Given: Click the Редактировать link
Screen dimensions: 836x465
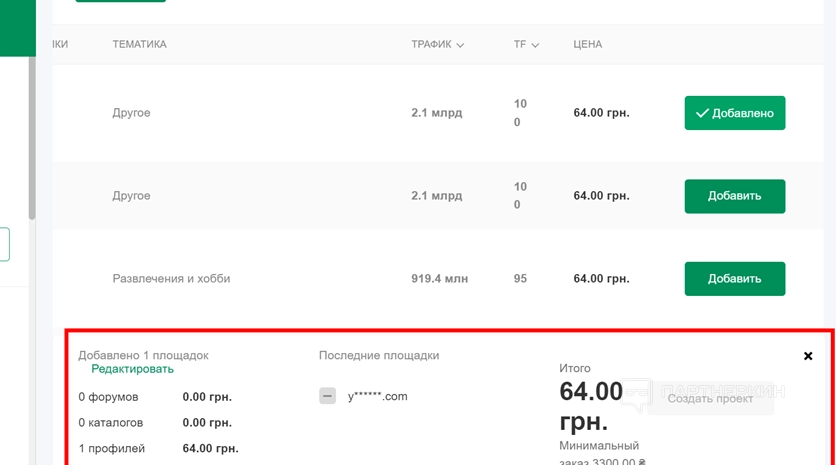Looking at the screenshot, I should pyautogui.click(x=132, y=369).
